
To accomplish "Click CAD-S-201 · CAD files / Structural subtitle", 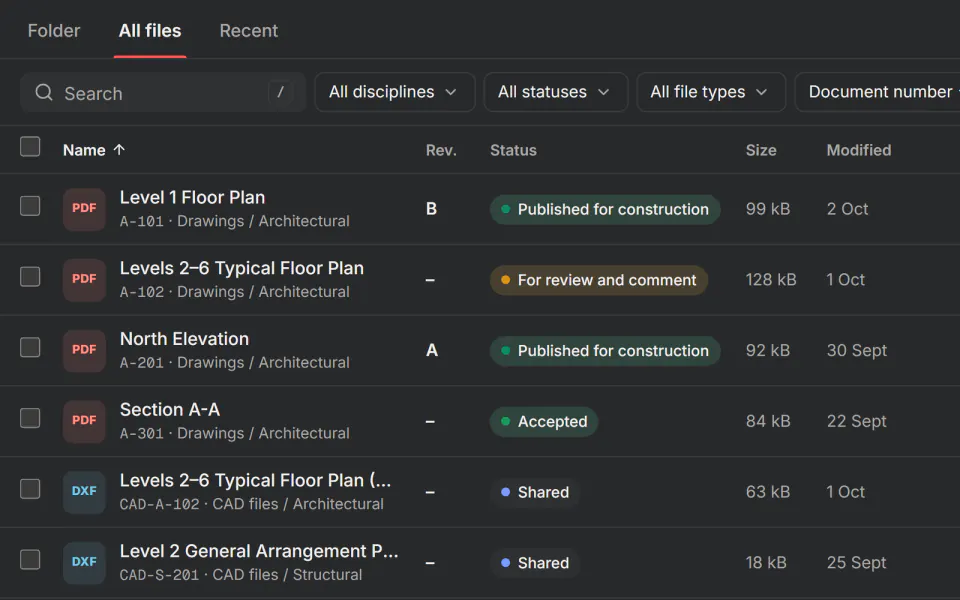I will (x=241, y=575).
